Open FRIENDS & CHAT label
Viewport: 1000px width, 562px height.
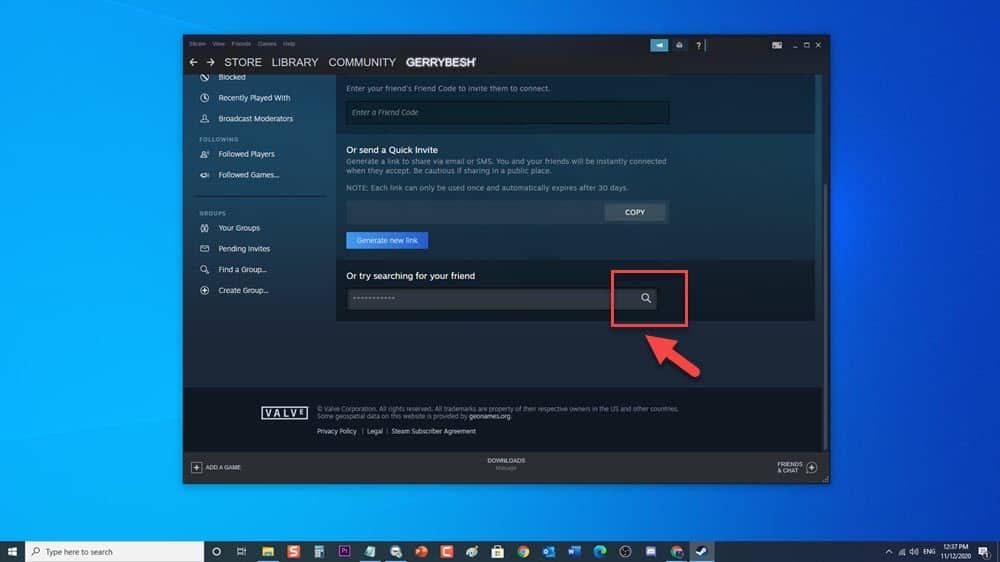tap(790, 468)
